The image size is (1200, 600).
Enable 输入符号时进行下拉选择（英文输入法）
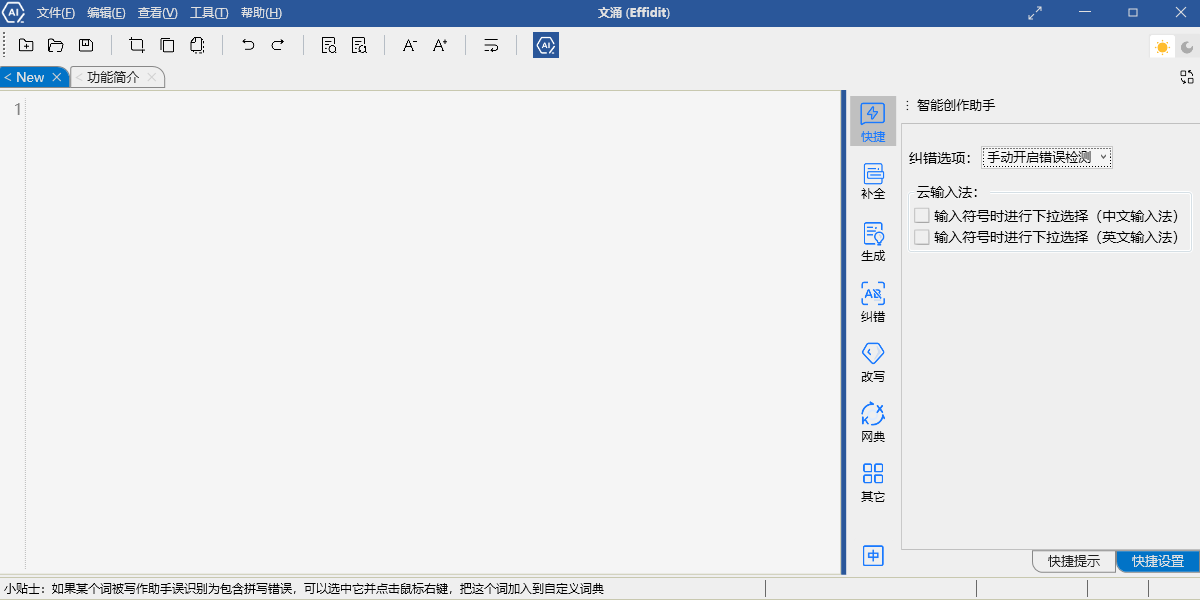pyautogui.click(x=920, y=236)
